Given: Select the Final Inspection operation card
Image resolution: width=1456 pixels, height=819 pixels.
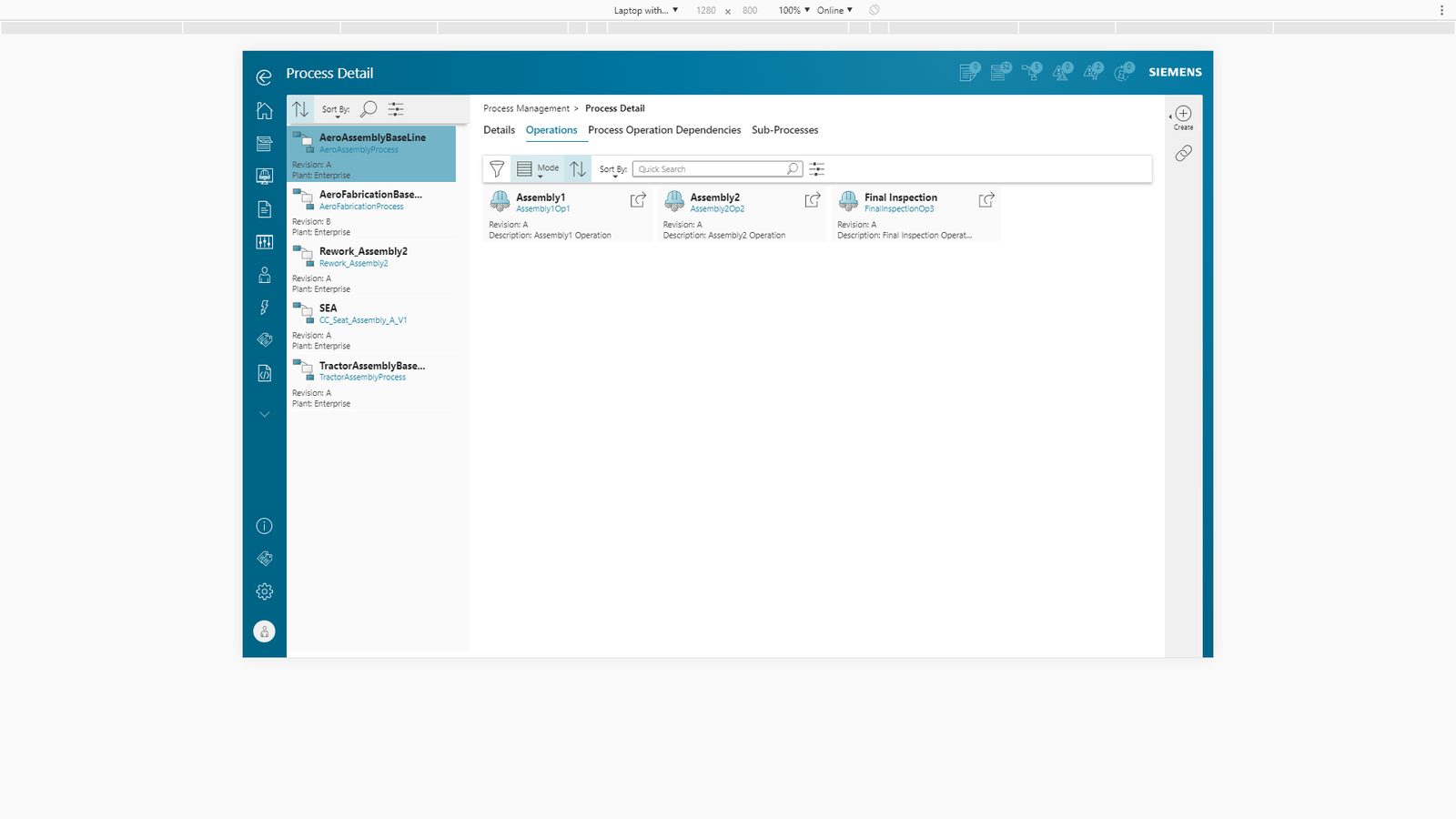Looking at the screenshot, I should [915, 215].
